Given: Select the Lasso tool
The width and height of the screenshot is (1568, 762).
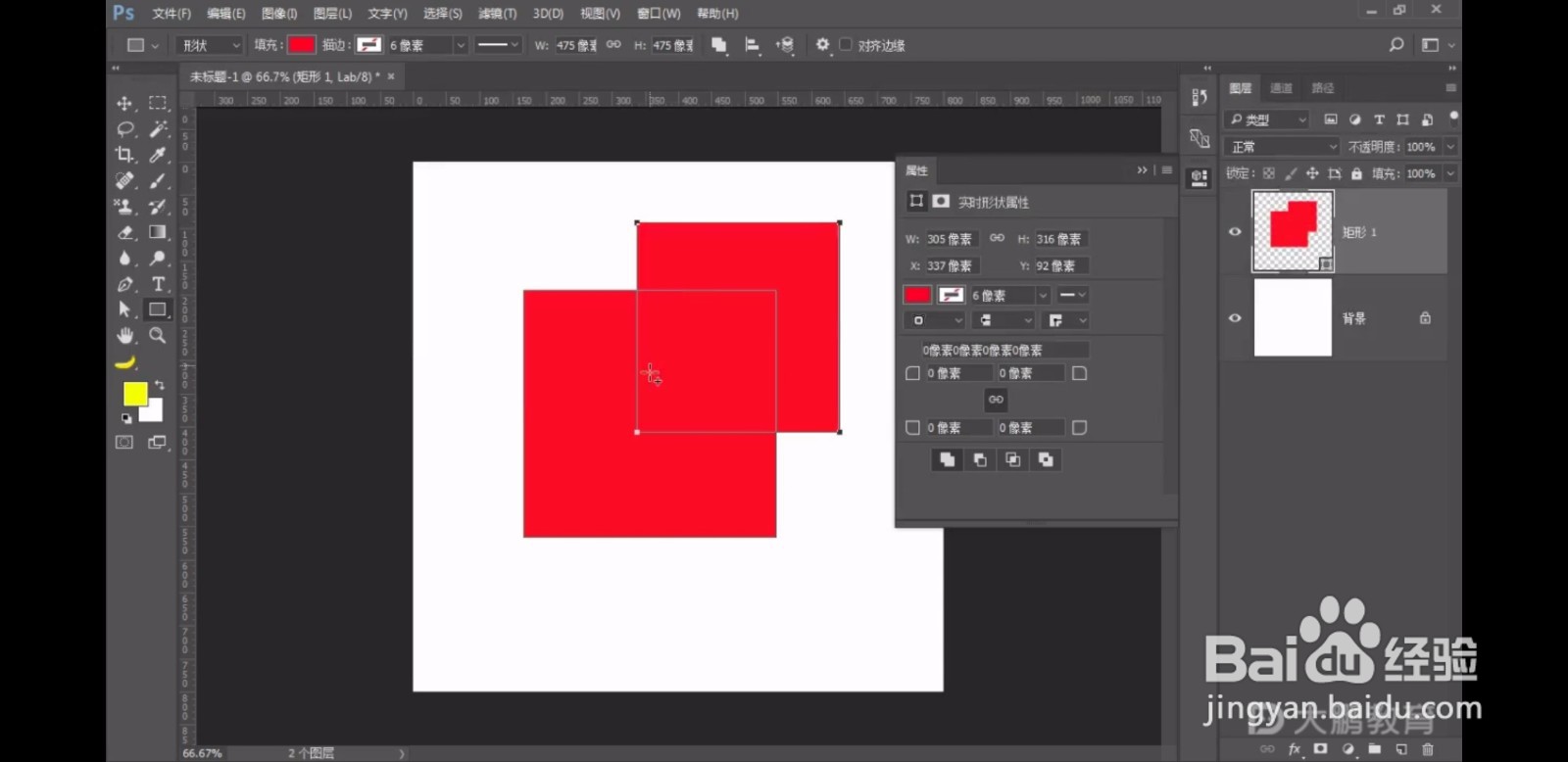Looking at the screenshot, I should point(124,128).
